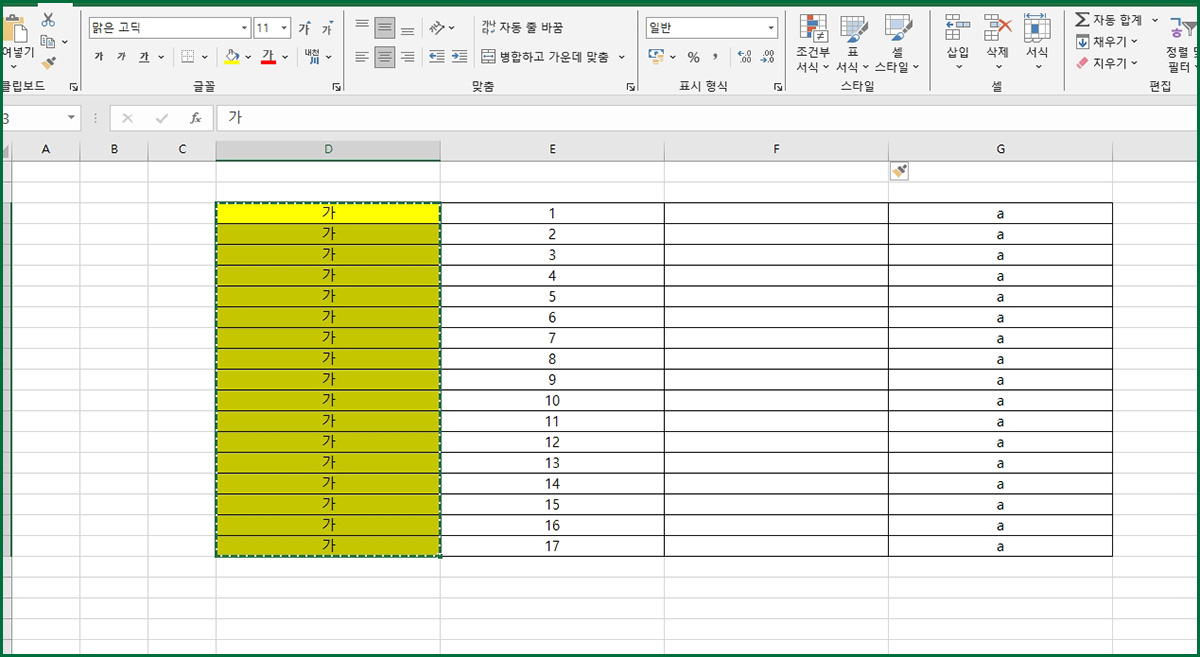Open 셀 스타일 cell styles
Viewport: 1200px width, 657px height.
pos(897,44)
